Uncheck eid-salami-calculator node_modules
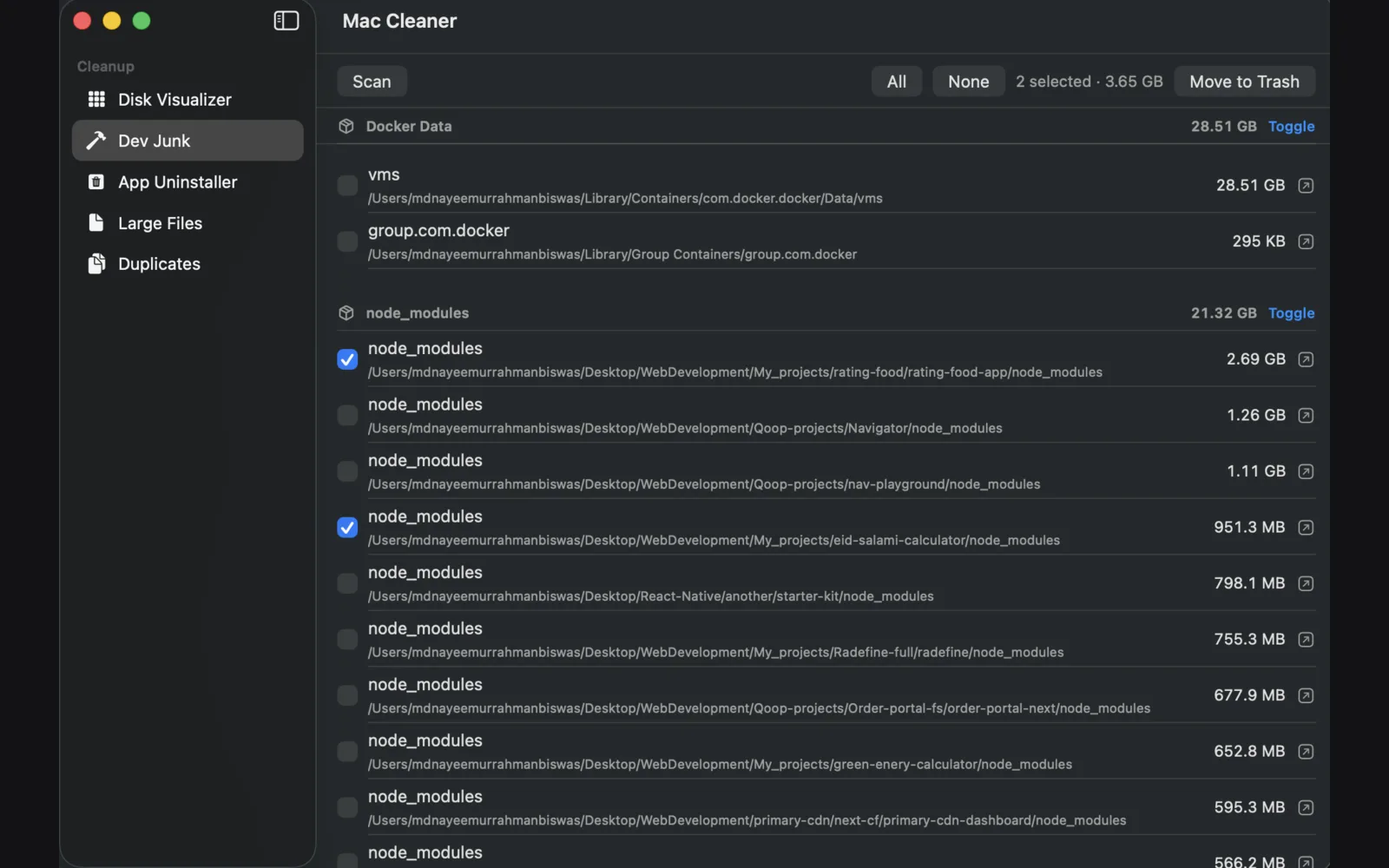1389x868 pixels. 347,528
